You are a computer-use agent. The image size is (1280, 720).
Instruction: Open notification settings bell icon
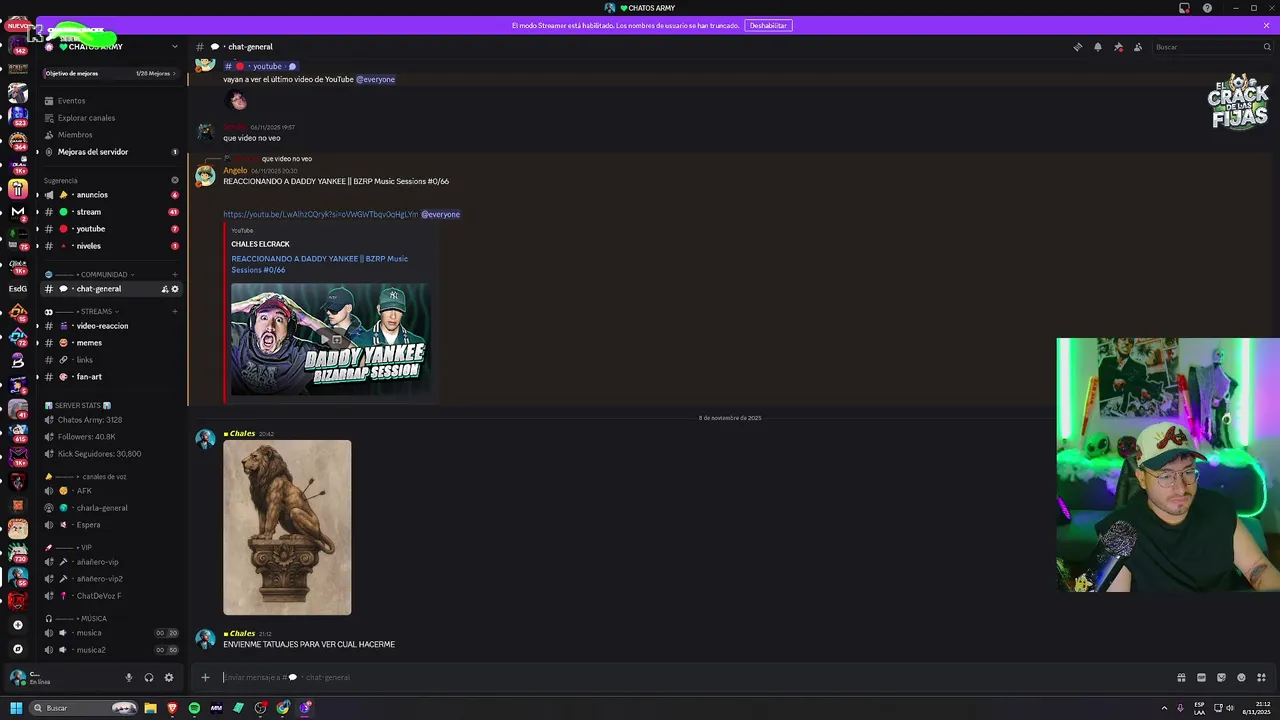1097,47
